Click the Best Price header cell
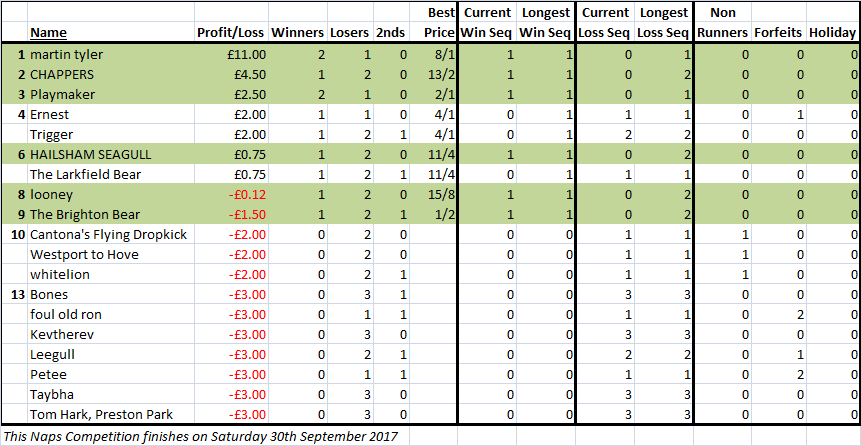The image size is (861, 446). tap(439, 23)
